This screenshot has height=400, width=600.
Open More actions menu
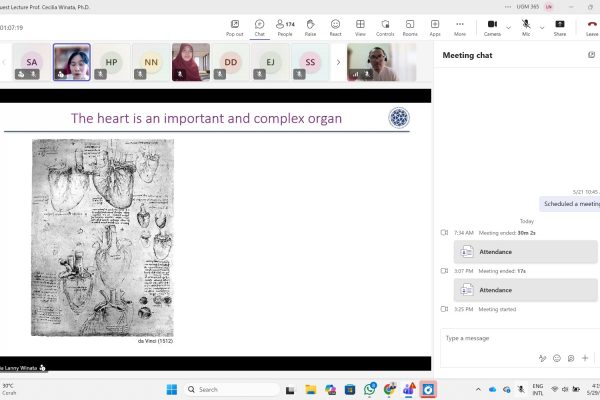pos(460,28)
